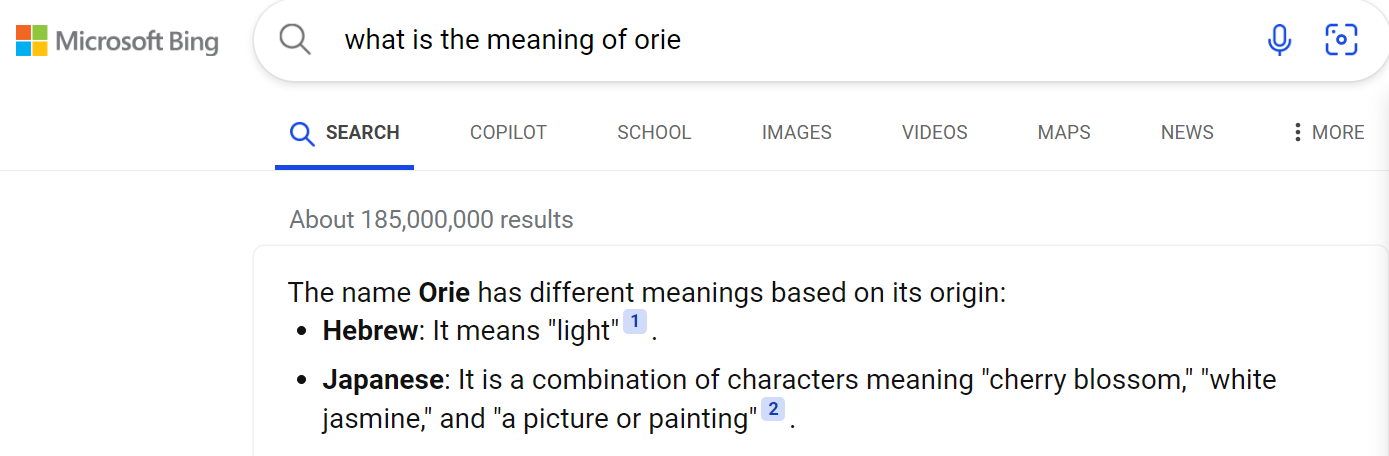Click the "cherry blossom" answer line
The width and height of the screenshot is (1389, 456).
(x=798, y=380)
